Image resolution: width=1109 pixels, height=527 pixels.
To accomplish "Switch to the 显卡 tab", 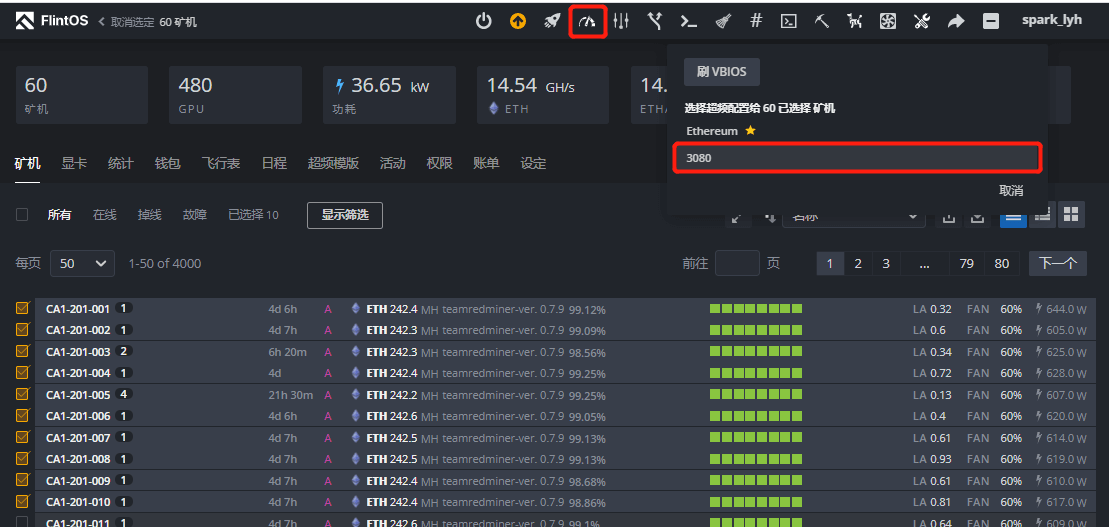I will pos(74,163).
